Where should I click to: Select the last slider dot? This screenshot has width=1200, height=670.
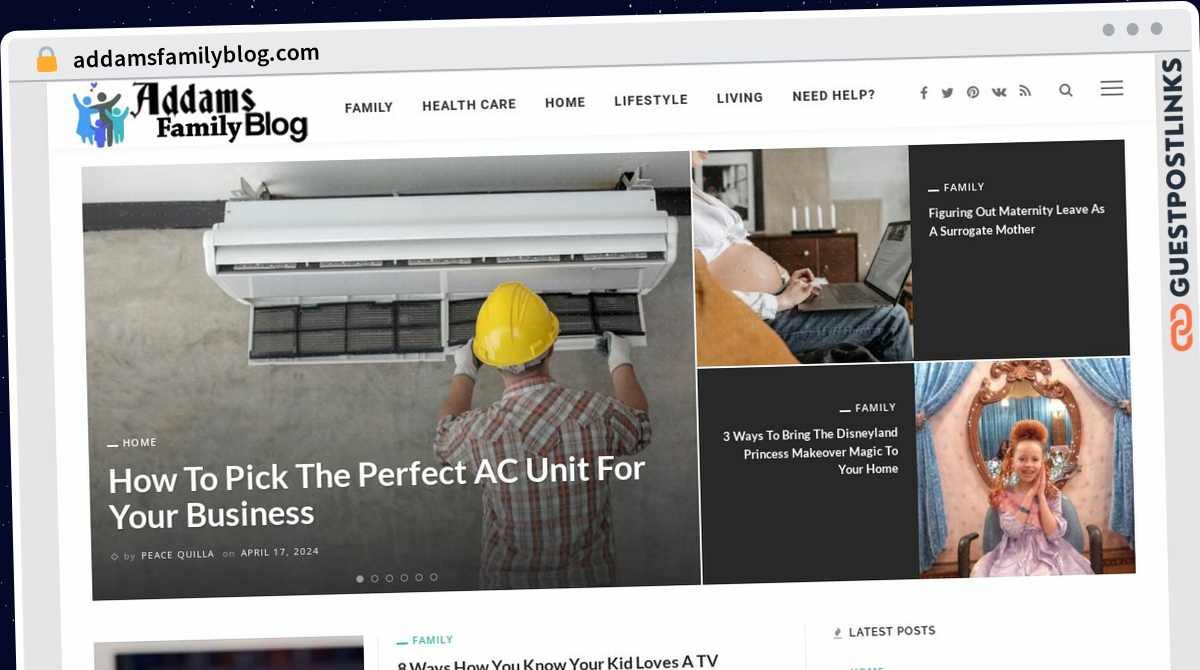pyautogui.click(x=434, y=577)
